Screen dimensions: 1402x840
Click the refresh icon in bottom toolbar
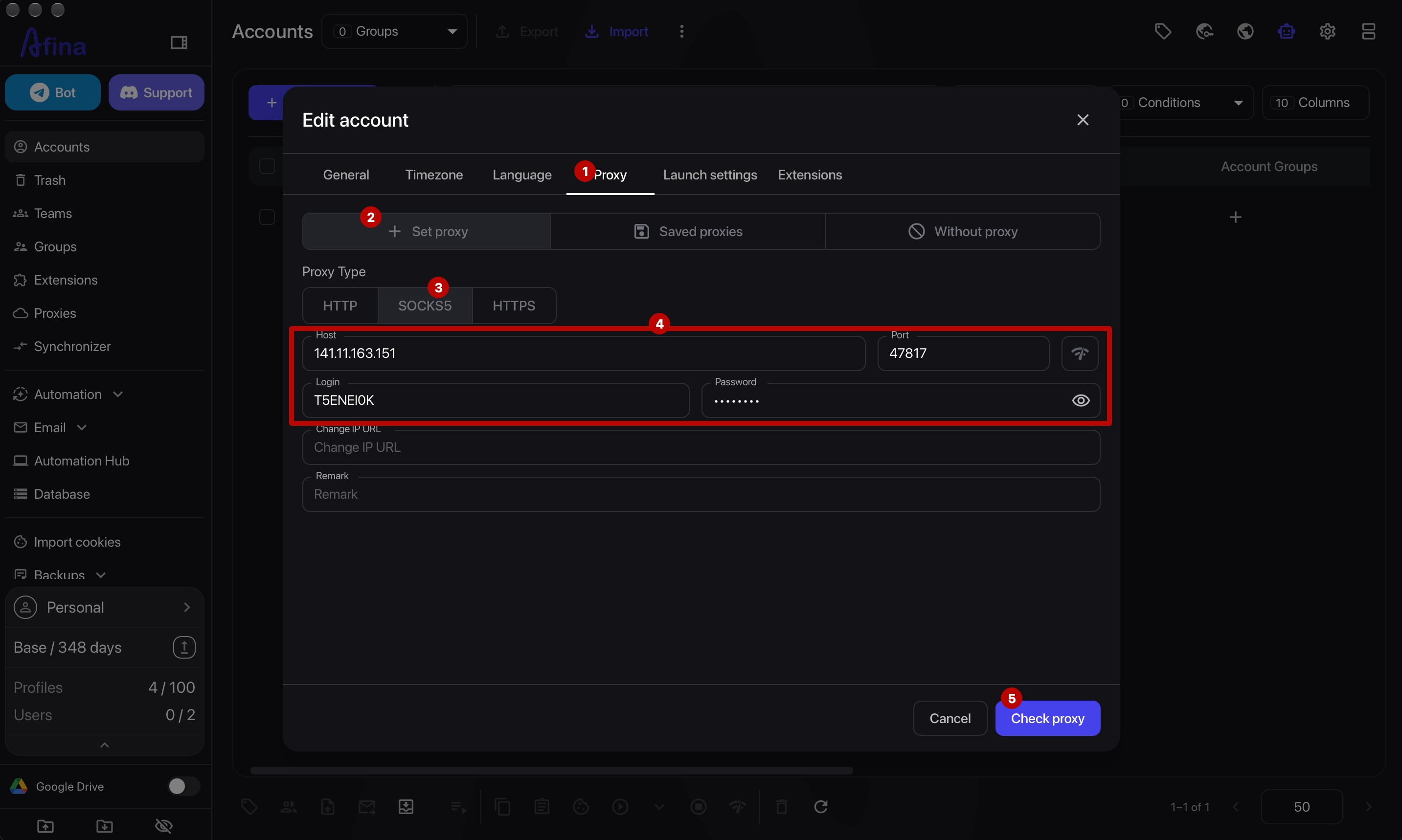coord(821,806)
